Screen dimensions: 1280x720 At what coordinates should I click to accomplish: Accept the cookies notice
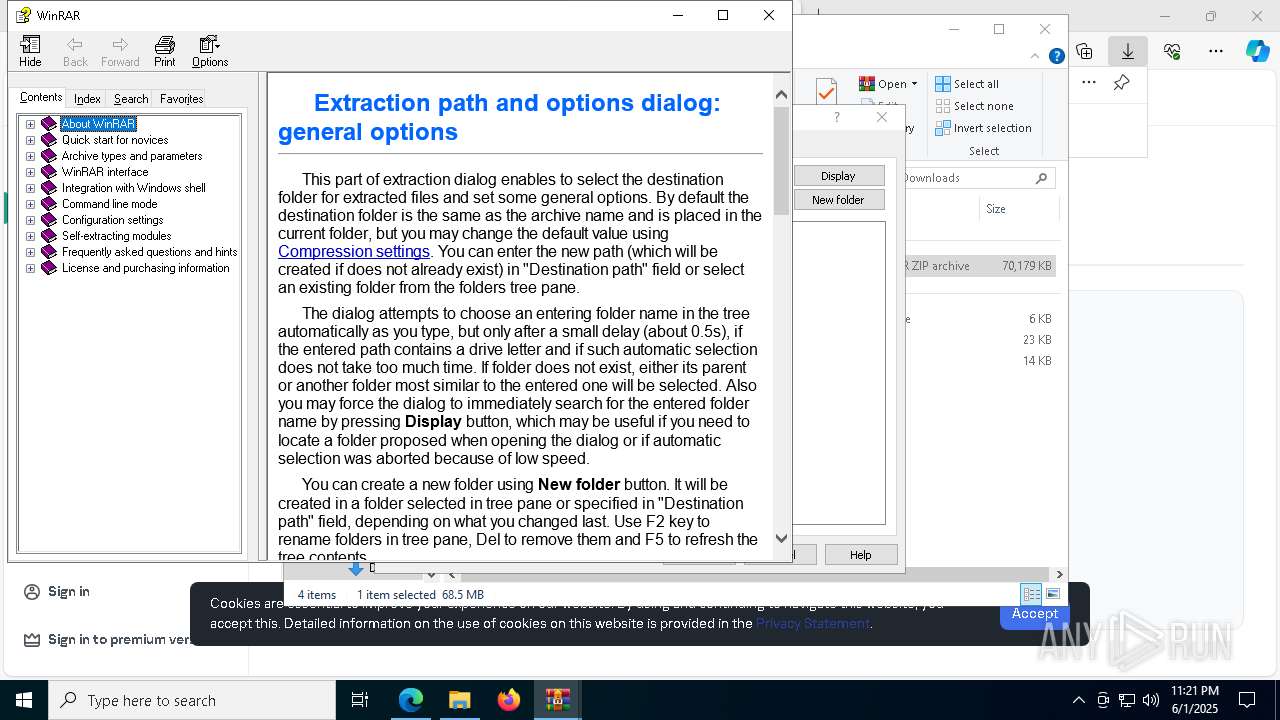coord(1035,614)
